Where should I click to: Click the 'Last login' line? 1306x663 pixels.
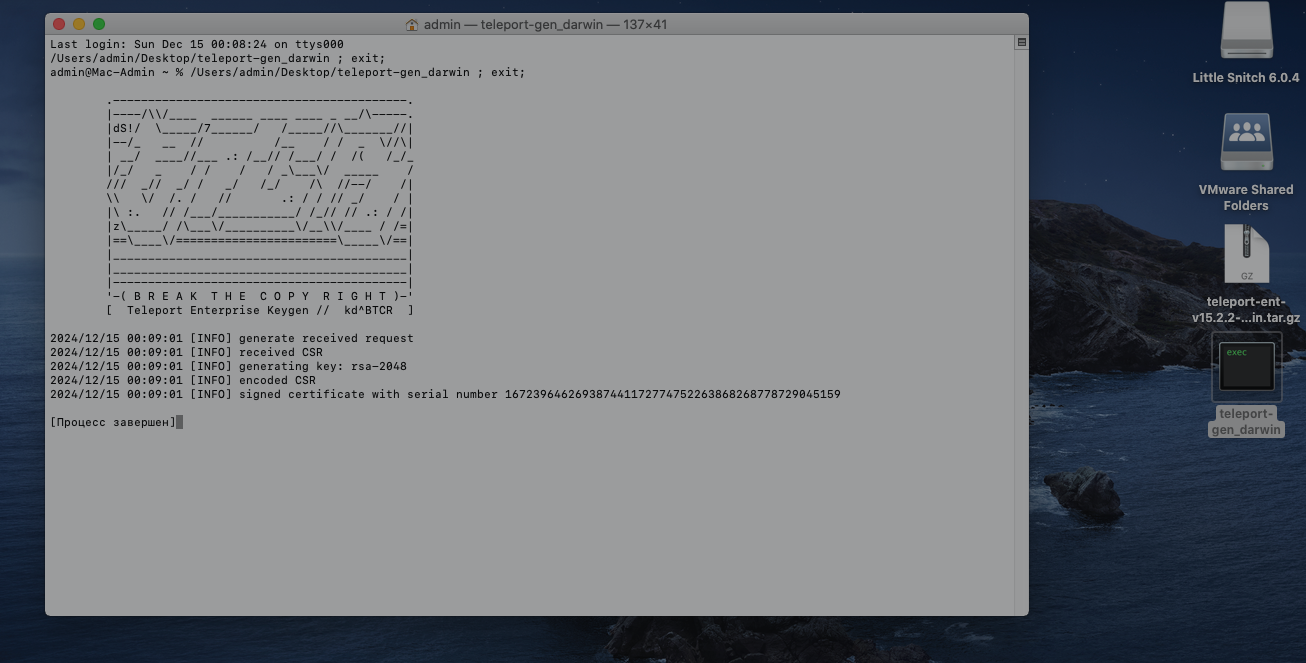[197, 45]
